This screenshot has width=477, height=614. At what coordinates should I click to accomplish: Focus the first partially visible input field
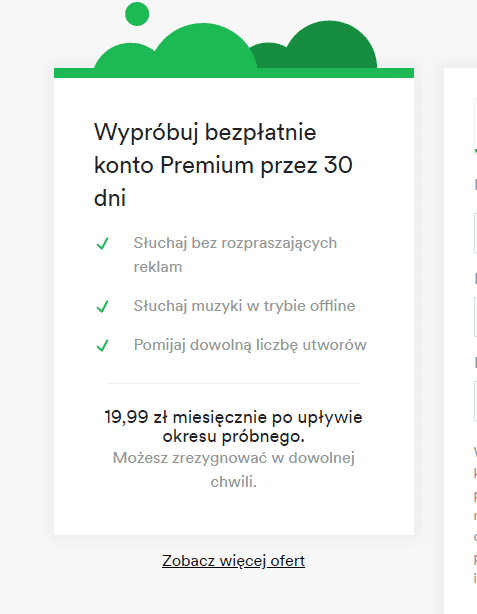pos(475,233)
